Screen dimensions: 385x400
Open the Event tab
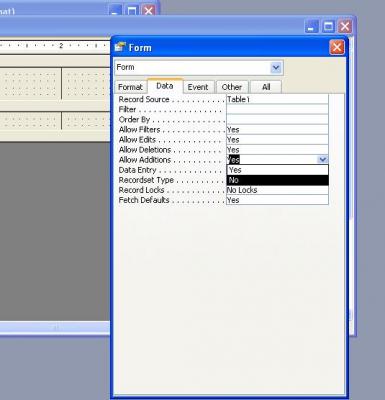pos(198,87)
